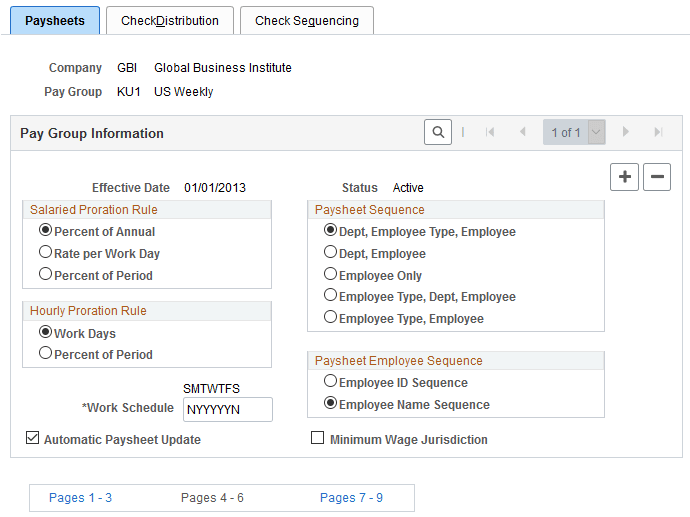Open the 1 of 1 row dropdown

click(x=597, y=132)
